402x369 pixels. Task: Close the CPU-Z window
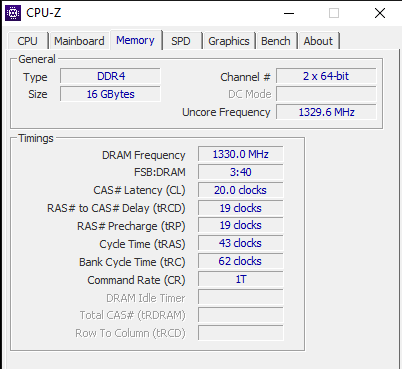tap(380, 13)
